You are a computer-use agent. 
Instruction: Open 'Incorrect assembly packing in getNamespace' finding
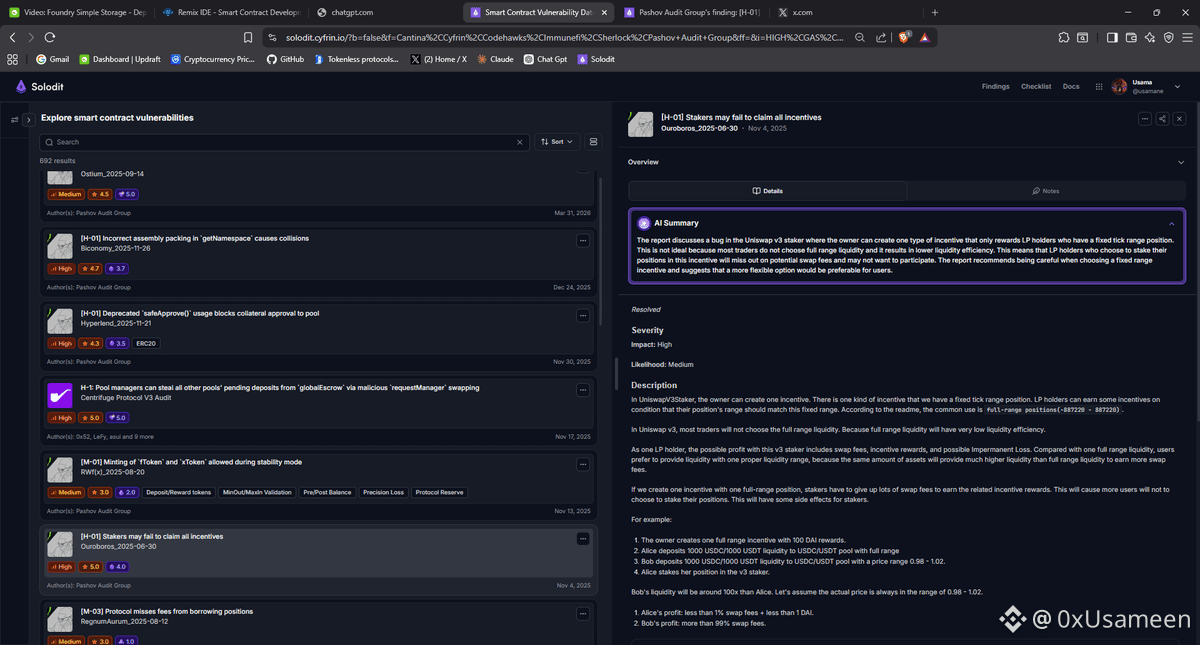point(195,238)
